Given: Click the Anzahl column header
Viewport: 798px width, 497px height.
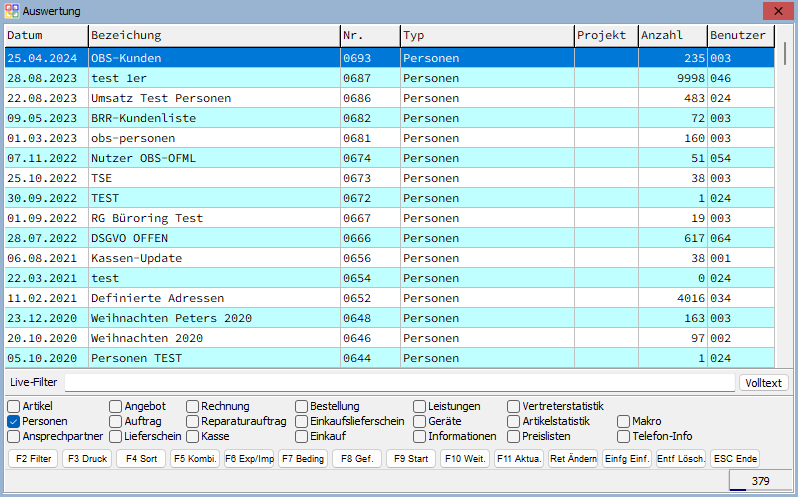Looking at the screenshot, I should click(672, 35).
